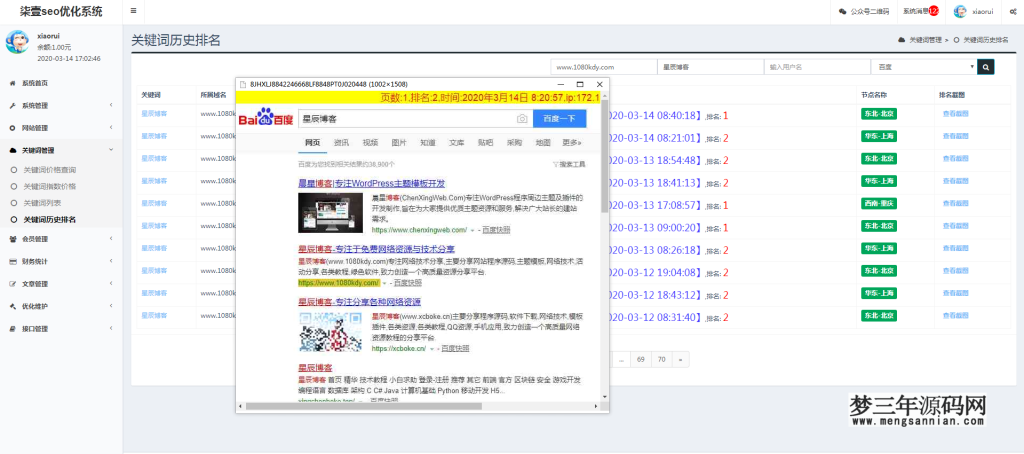
Task: Click the WeChat icon for 公众号二维码
Action: tap(842, 11)
